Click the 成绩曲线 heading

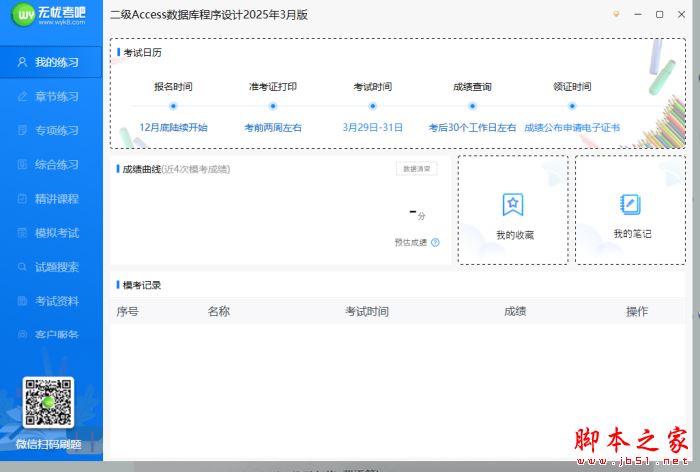(x=142, y=169)
